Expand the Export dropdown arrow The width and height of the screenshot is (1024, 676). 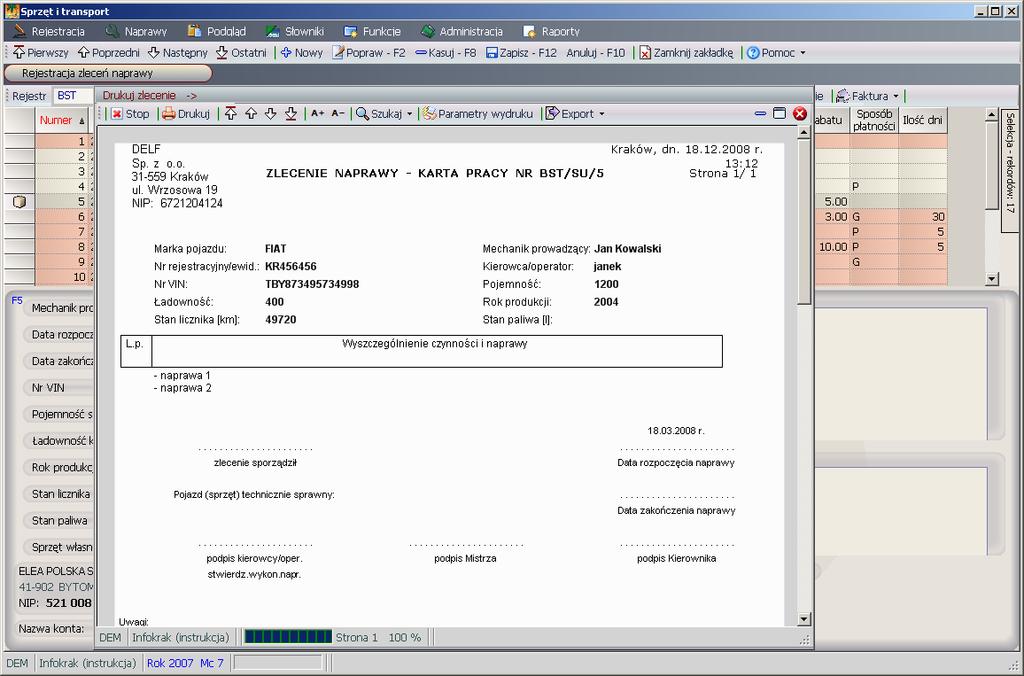pos(601,114)
